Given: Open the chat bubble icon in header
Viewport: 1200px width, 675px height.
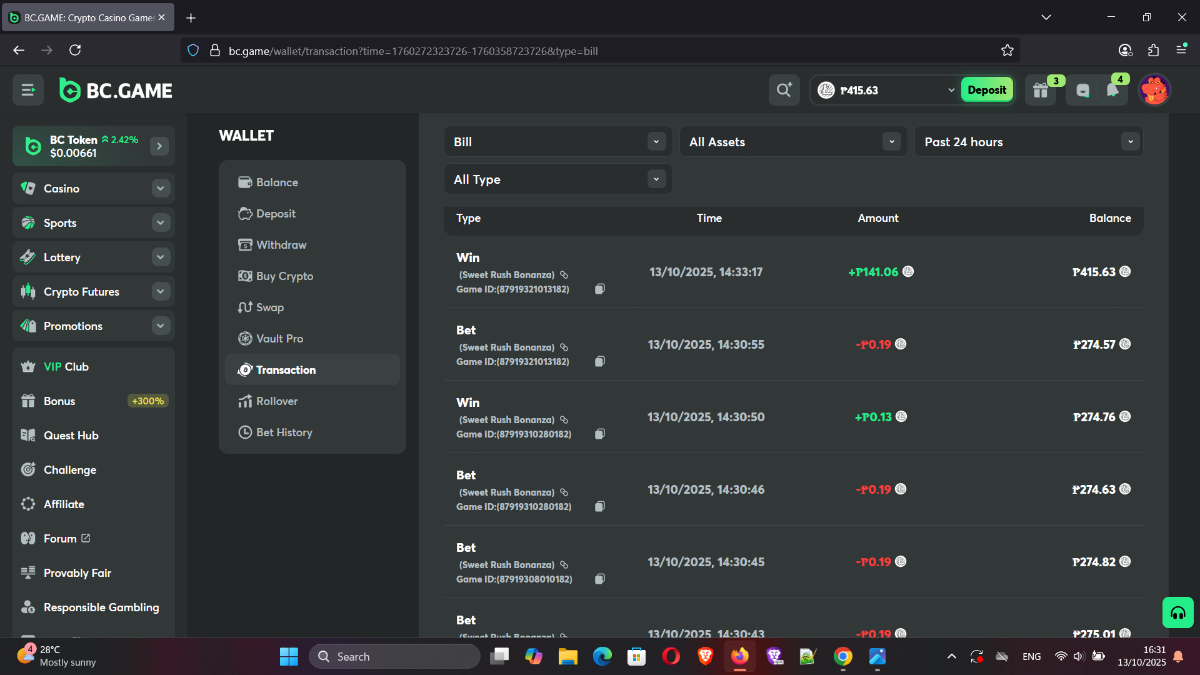Looking at the screenshot, I should point(1081,90).
